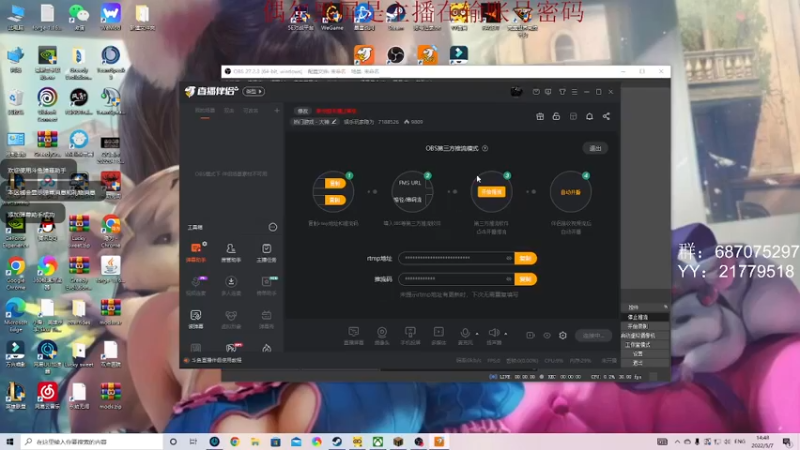Open the download-arrow tool in the toolbox
The width and height of the screenshot is (800, 450).
coord(231,286)
